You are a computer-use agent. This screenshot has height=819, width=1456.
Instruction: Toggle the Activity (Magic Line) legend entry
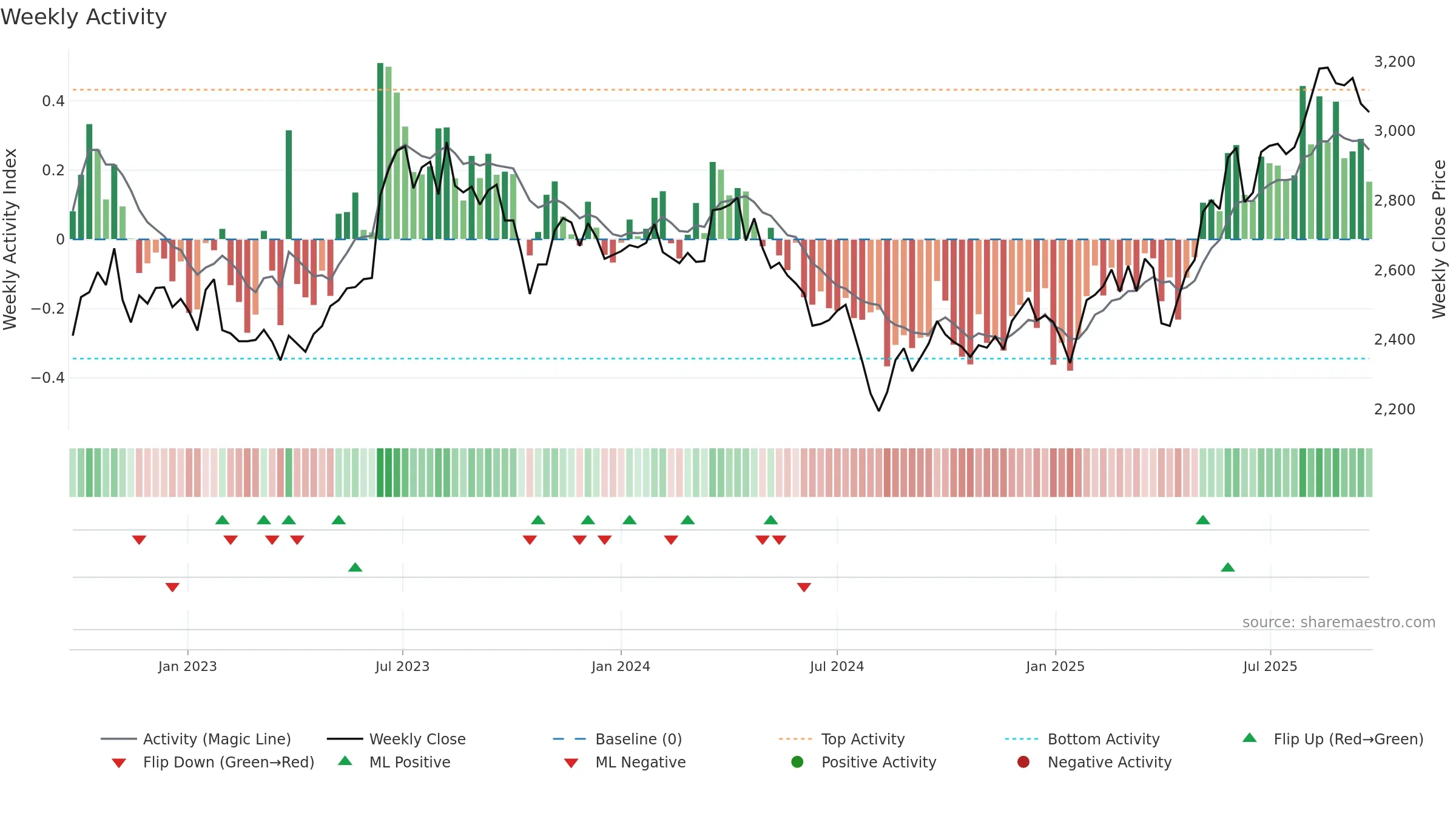(195, 739)
